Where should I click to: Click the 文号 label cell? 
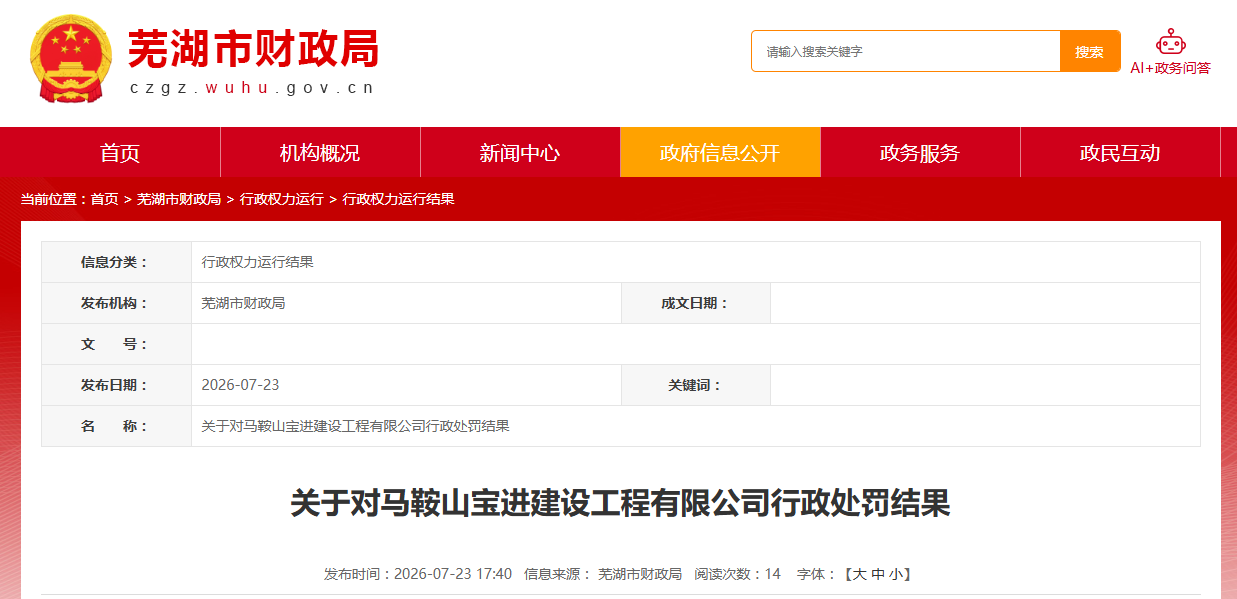(x=116, y=344)
